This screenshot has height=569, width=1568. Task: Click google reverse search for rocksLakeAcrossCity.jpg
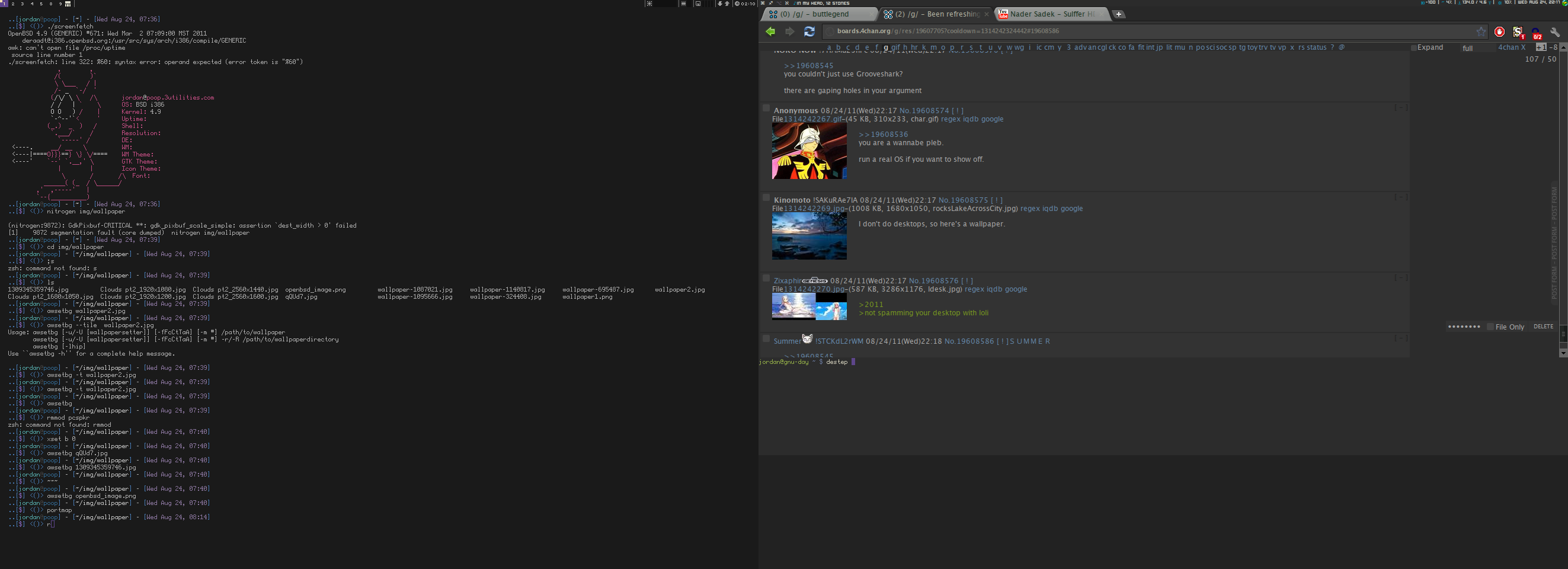tap(1072, 209)
